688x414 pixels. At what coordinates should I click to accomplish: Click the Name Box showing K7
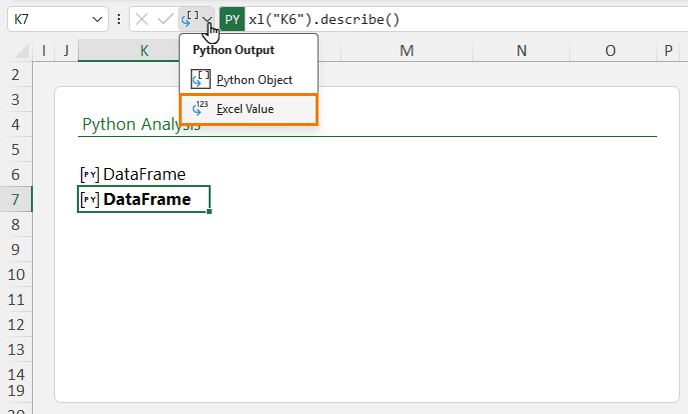click(57, 19)
